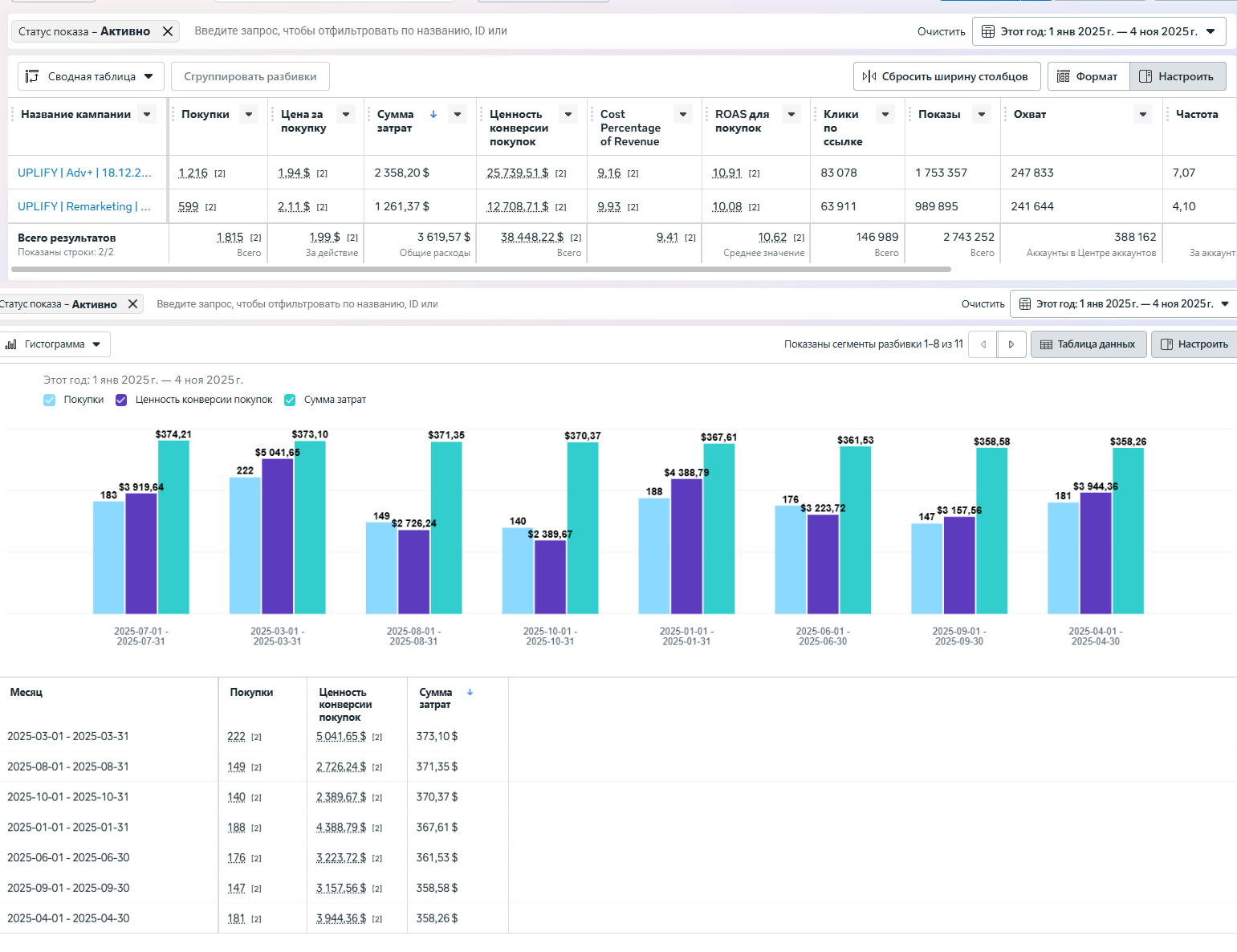The image size is (1237, 952).
Task: Click the lower 'Очистить' link
Action: click(983, 303)
